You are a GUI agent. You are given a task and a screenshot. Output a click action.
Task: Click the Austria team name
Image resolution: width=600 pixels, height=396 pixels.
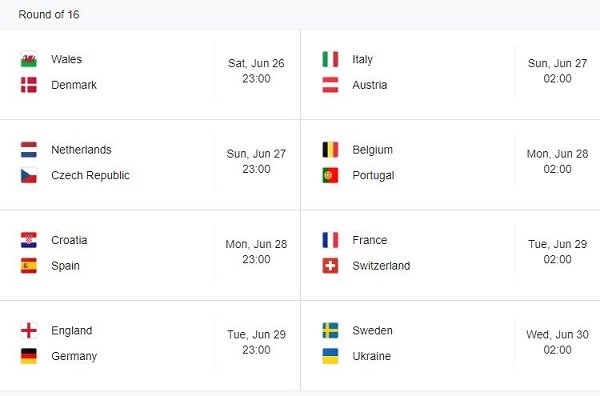pos(370,85)
